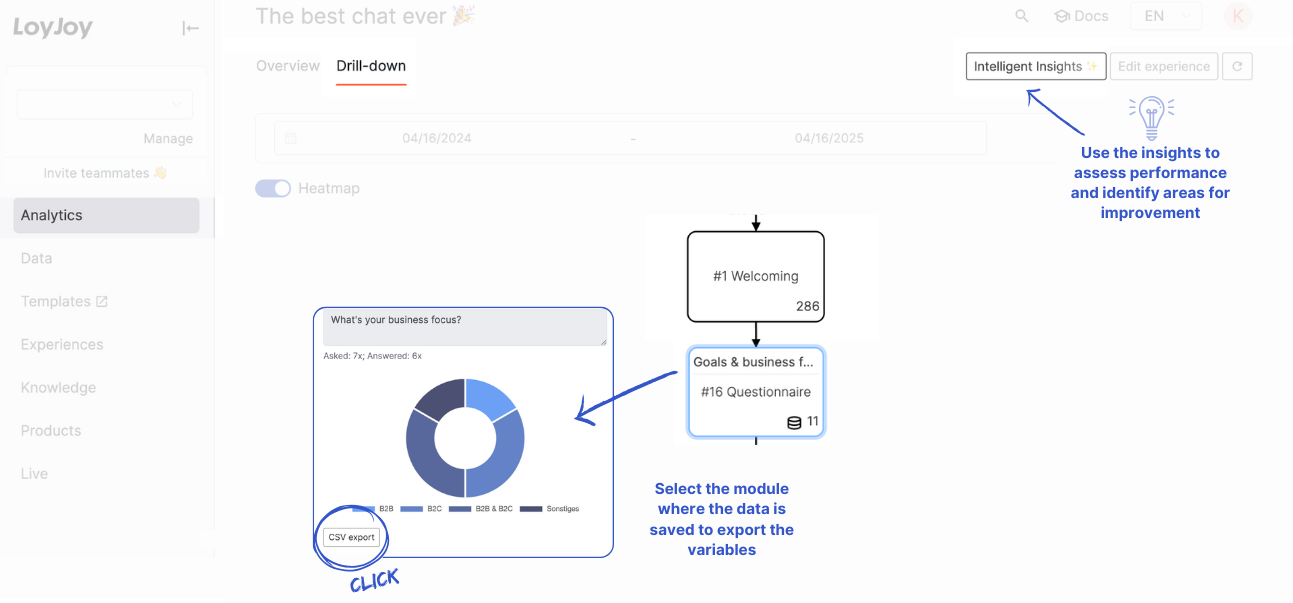Open the EN language dropdown

click(1165, 16)
